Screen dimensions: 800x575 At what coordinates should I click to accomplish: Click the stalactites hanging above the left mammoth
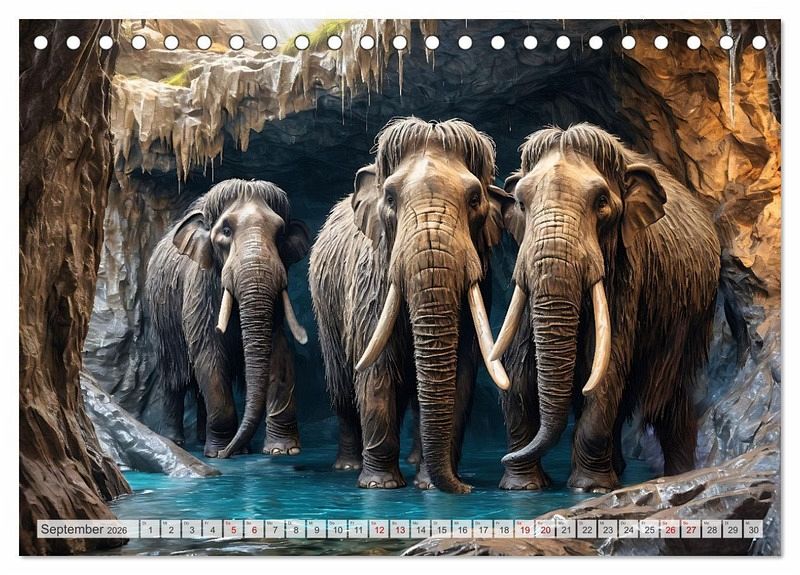(200, 120)
